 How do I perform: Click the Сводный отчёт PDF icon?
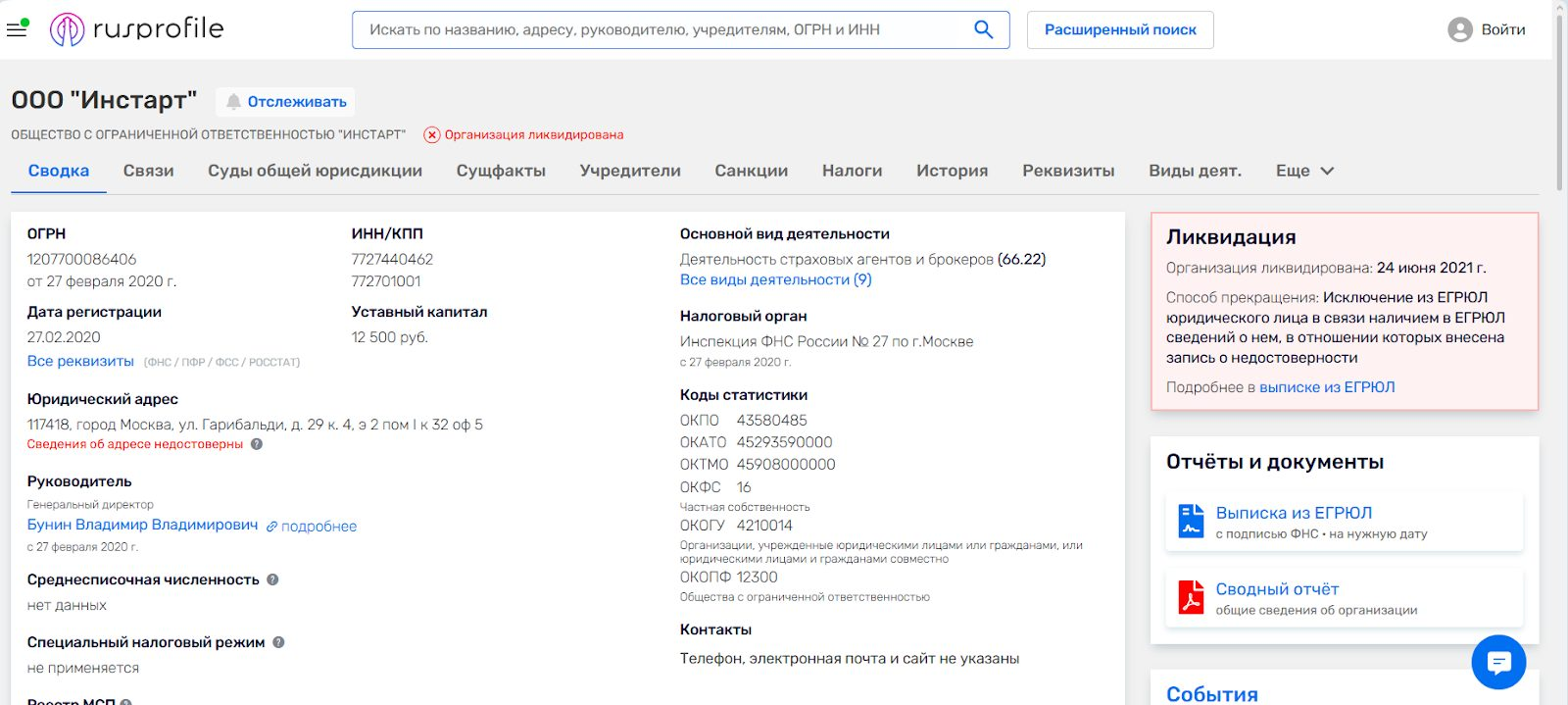(1191, 597)
